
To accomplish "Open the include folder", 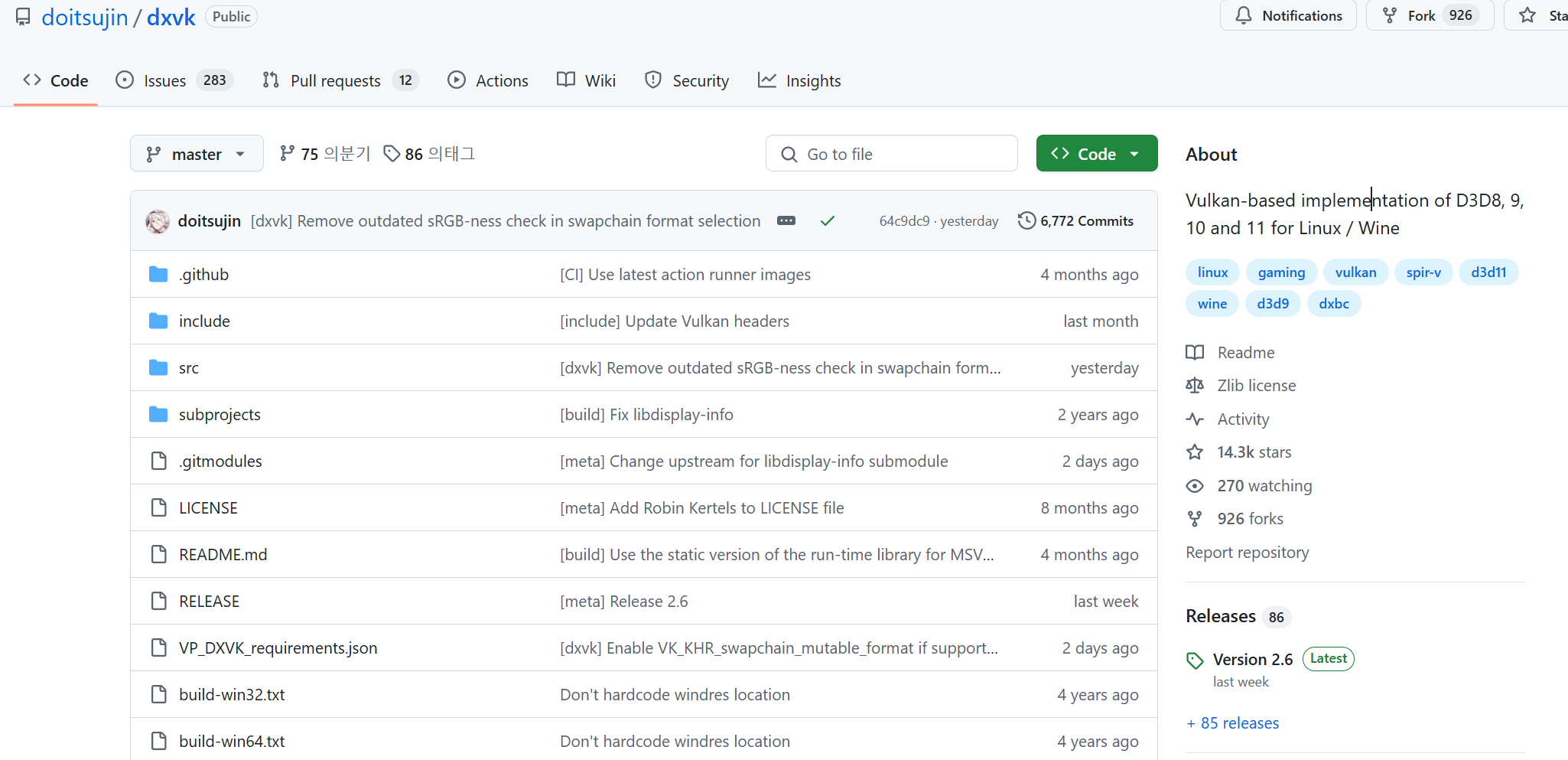I will point(204,321).
